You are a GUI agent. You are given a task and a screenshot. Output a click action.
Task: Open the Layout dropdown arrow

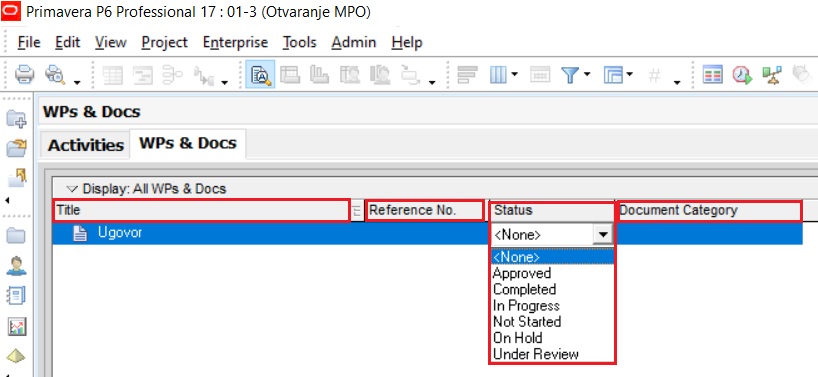pos(630,75)
